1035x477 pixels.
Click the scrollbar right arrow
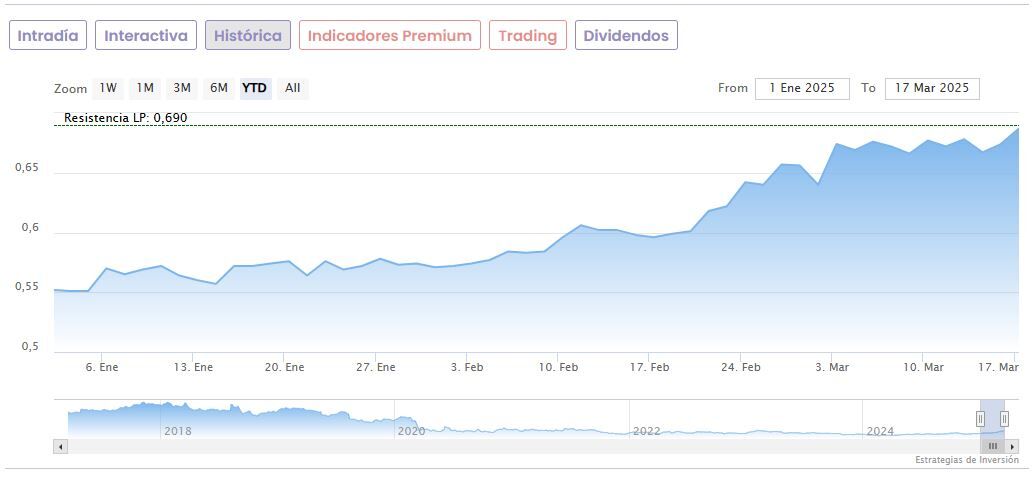1012,446
